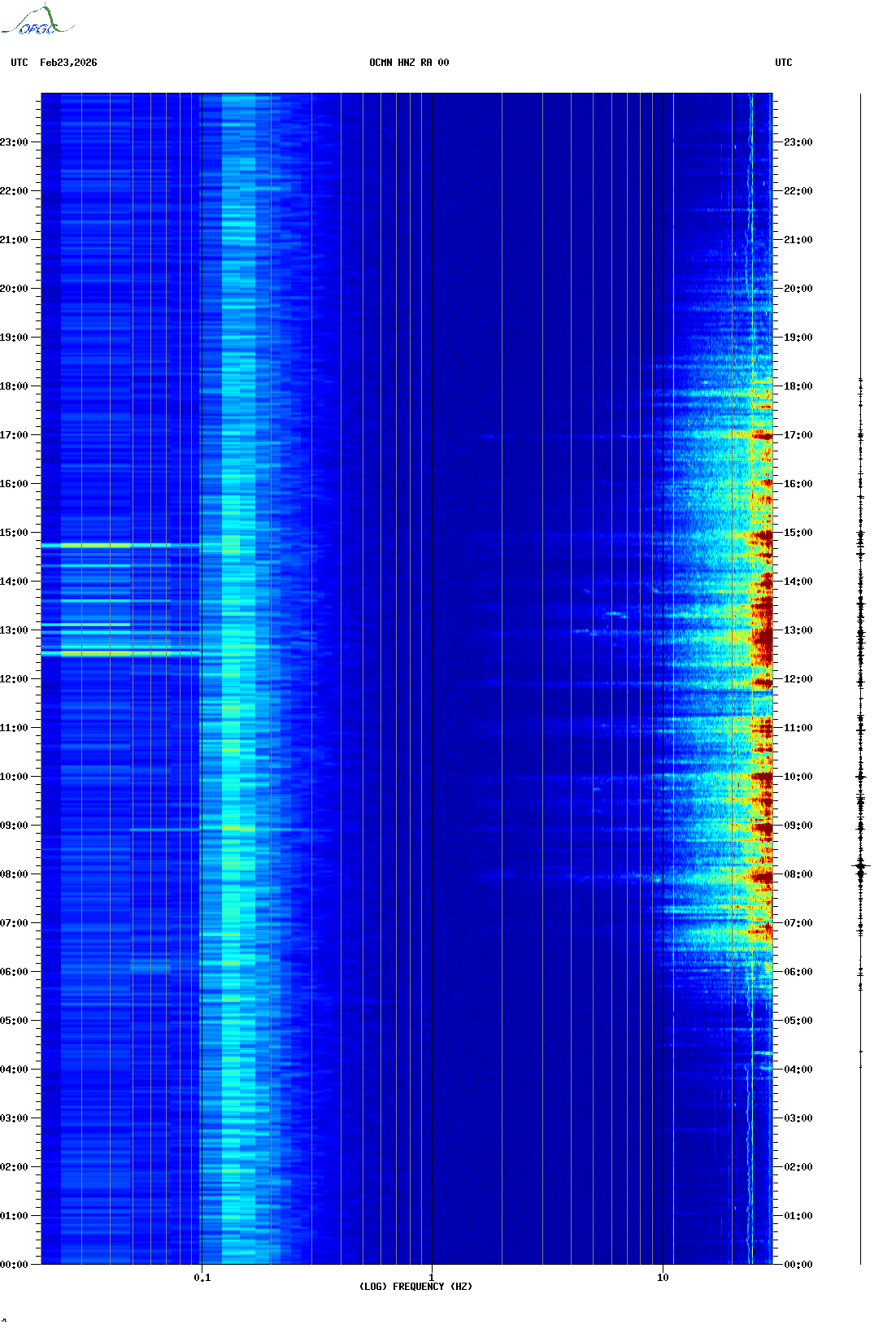The width and height of the screenshot is (896, 1329).
Task: Click the 10 Hz frequency axis tick label
Action: tap(663, 1277)
